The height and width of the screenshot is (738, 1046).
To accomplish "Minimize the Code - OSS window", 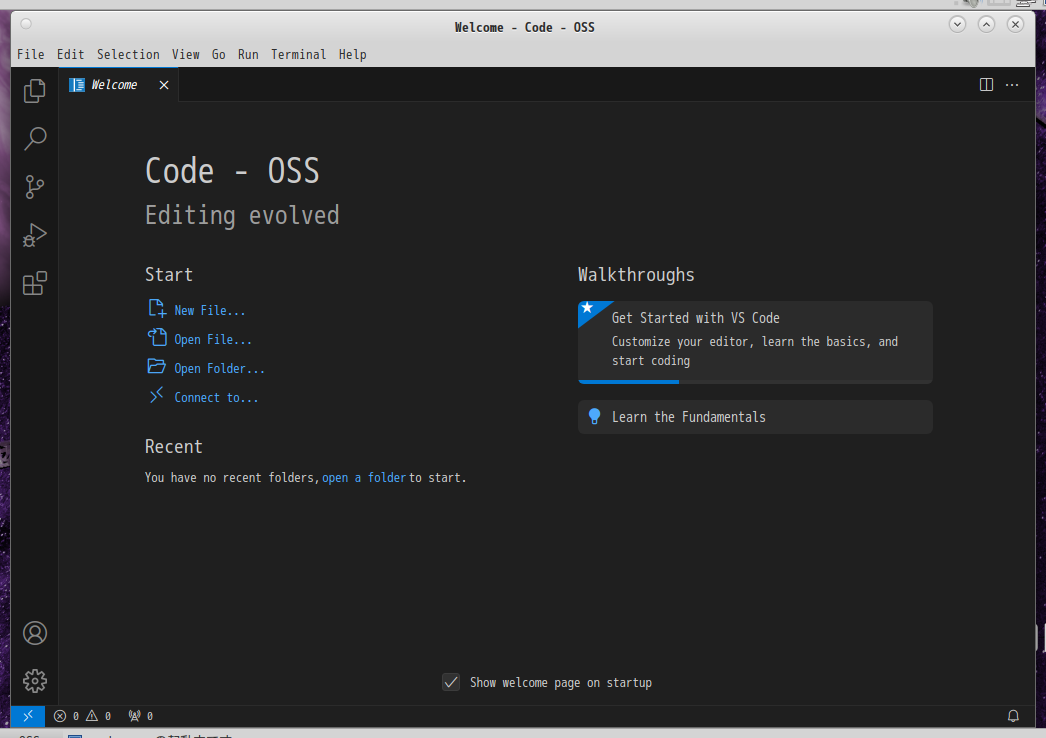I will (957, 25).
